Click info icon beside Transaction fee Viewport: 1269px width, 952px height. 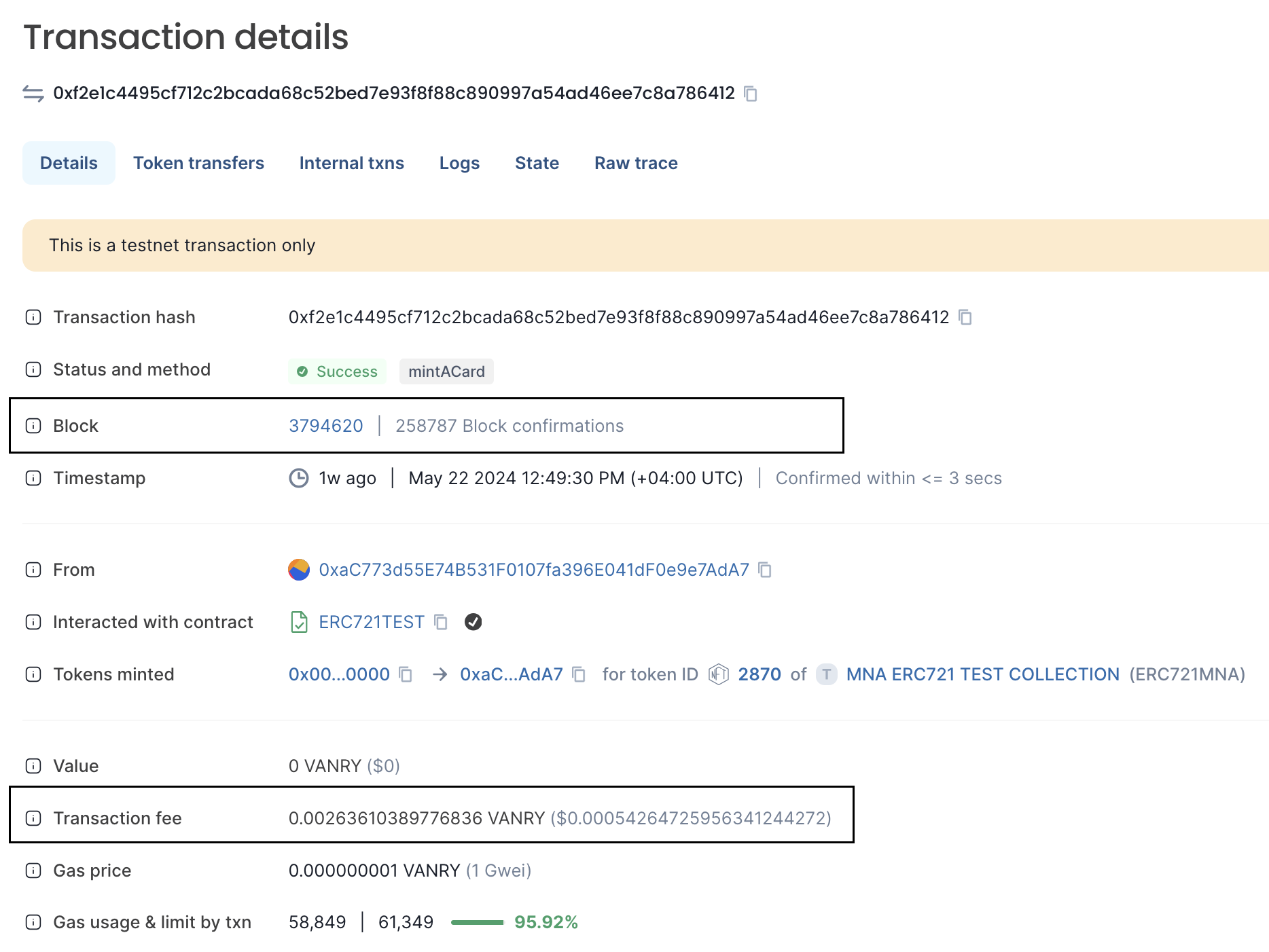click(x=33, y=818)
